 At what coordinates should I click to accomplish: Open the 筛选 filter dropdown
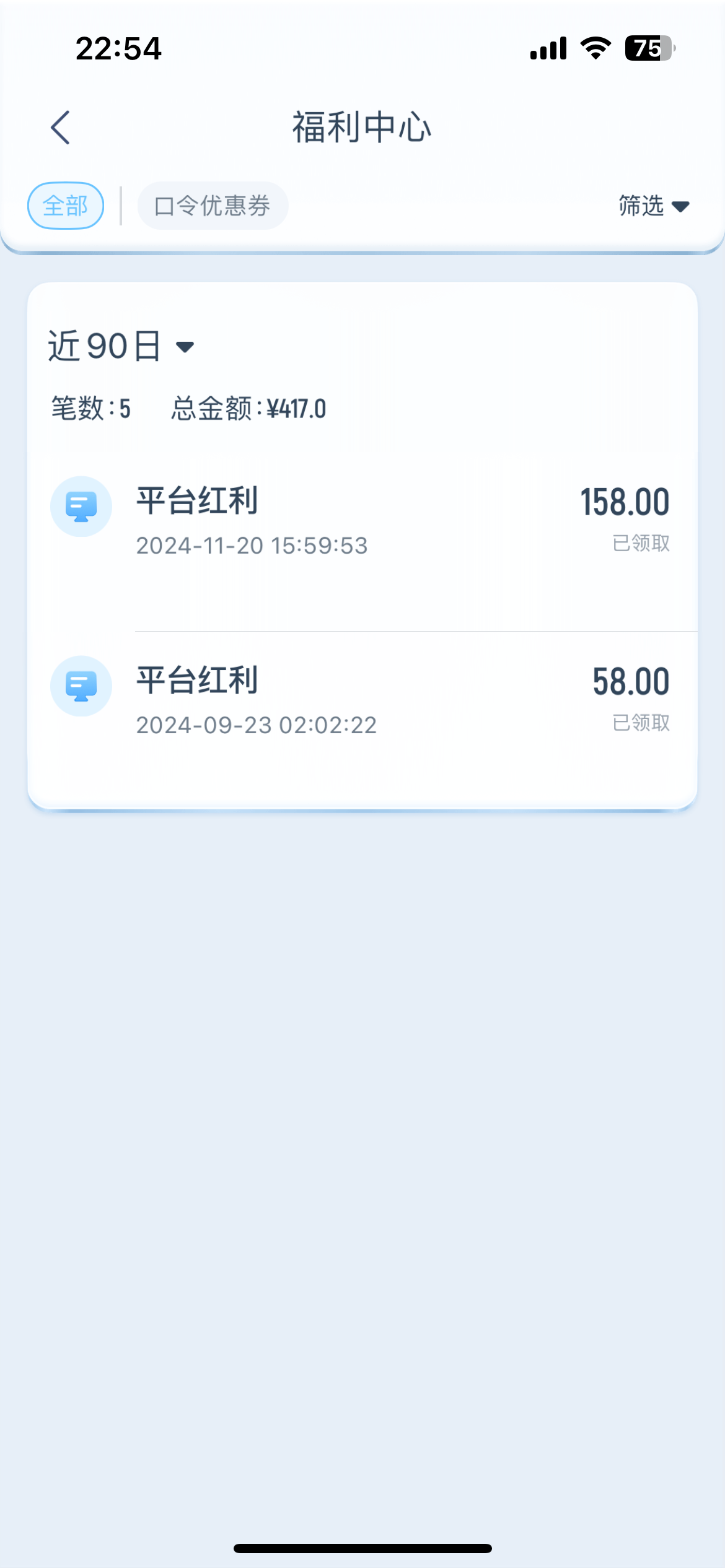[x=653, y=206]
